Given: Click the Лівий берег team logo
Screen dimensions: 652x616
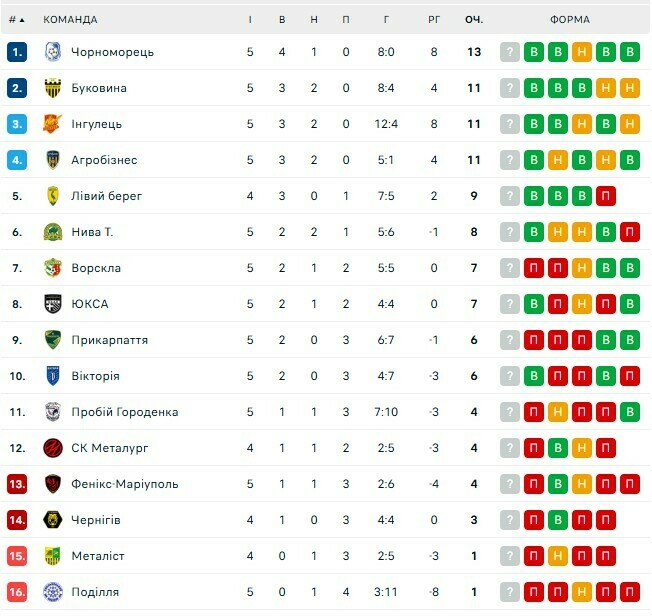Looking at the screenshot, I should tap(53, 196).
